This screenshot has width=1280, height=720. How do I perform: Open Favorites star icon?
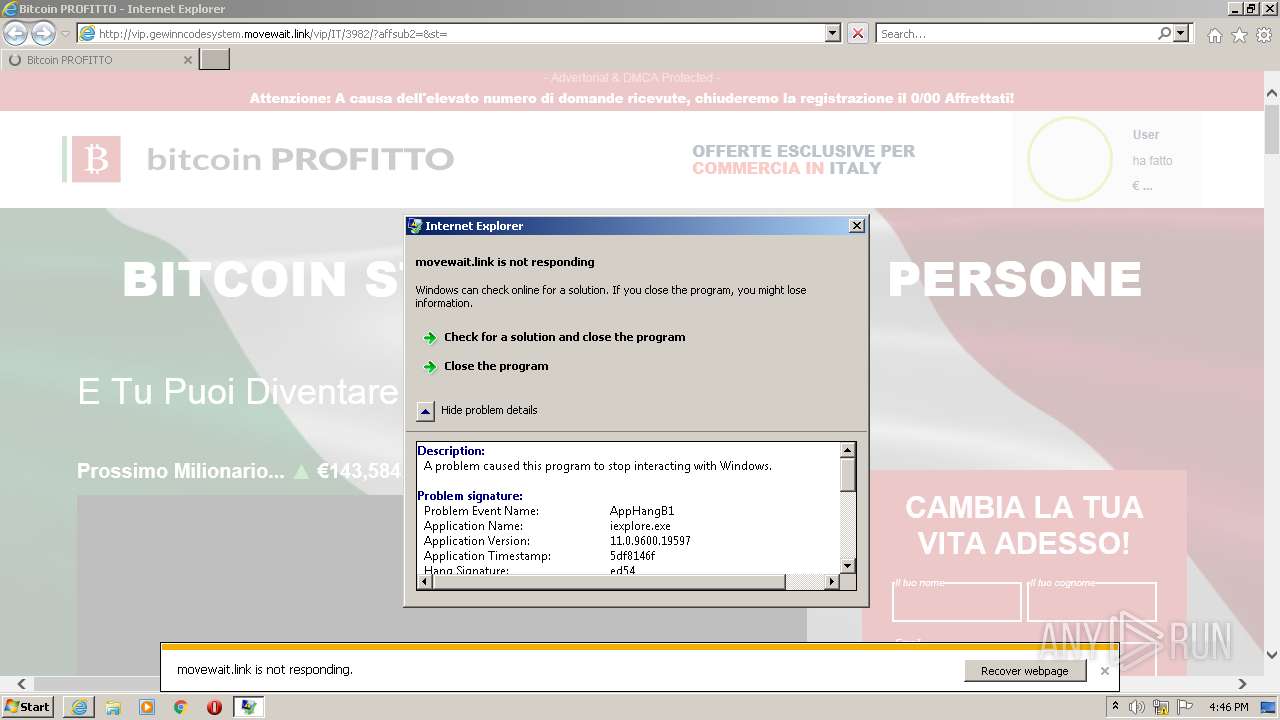point(1239,35)
